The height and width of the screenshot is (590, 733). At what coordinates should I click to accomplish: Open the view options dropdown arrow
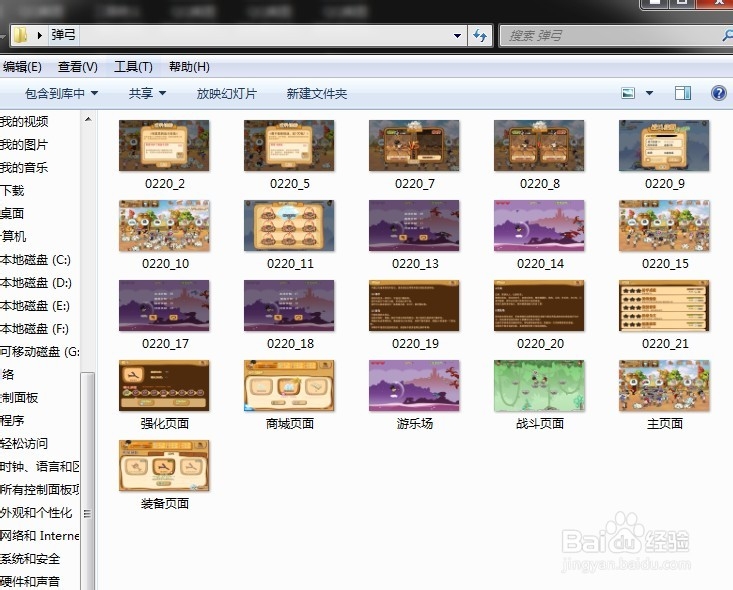coord(649,93)
